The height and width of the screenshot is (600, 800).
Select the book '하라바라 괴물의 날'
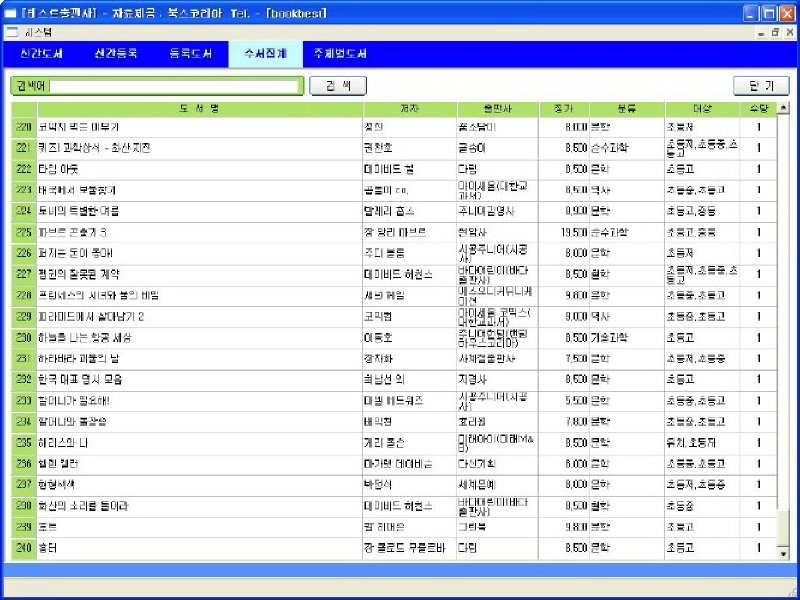(199, 359)
